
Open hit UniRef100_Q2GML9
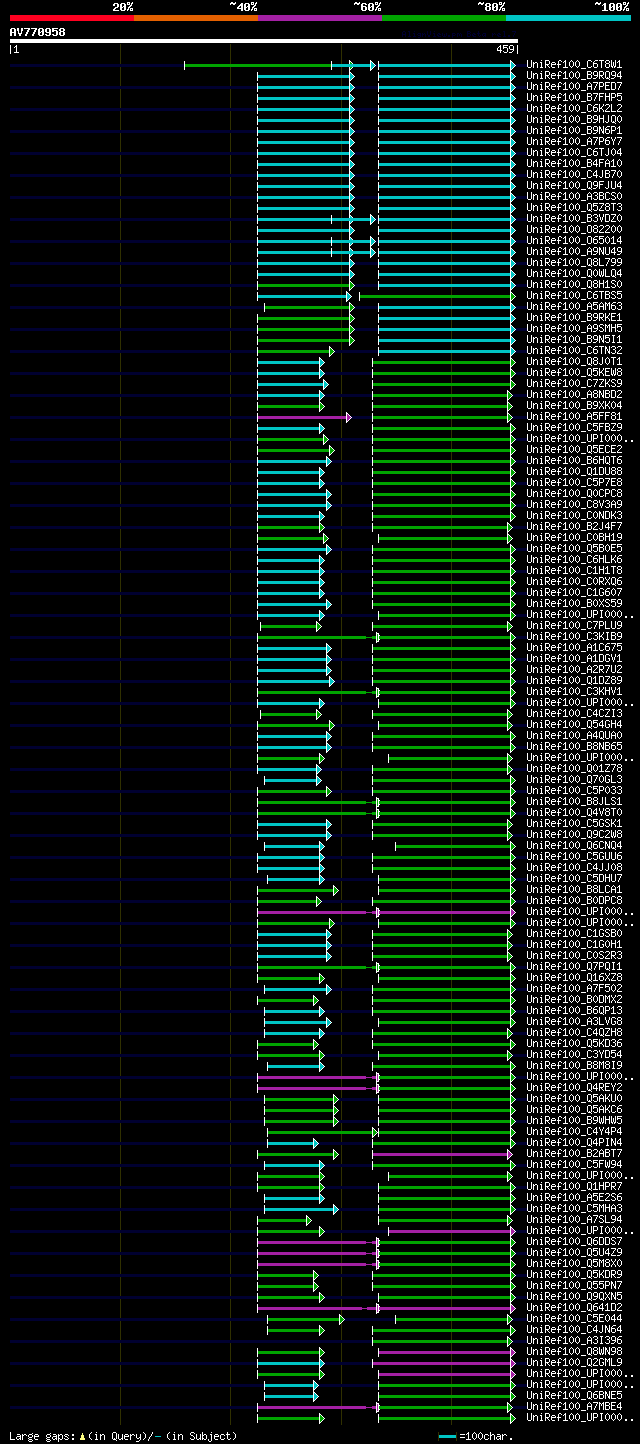[x=574, y=1362]
